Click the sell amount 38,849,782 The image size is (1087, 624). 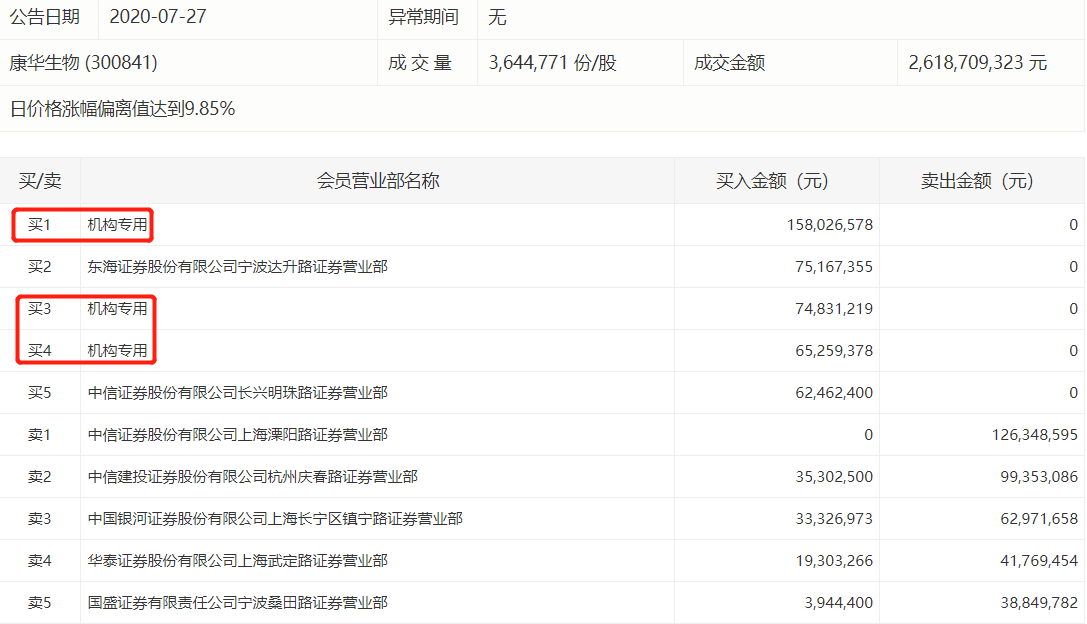point(1039,603)
